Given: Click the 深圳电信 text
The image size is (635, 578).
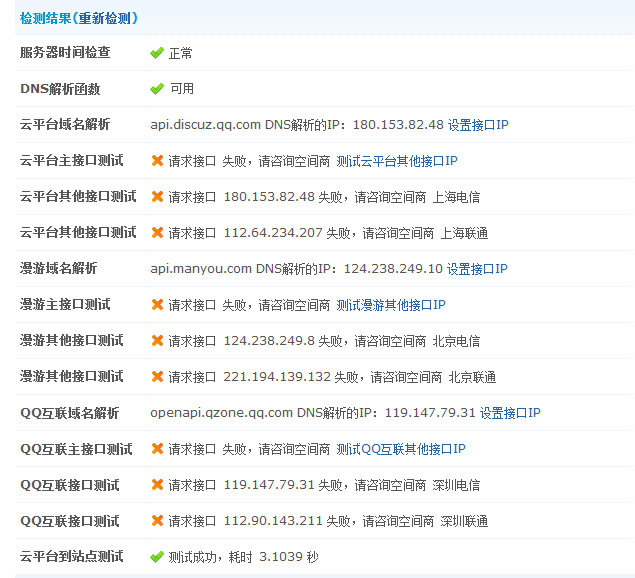Looking at the screenshot, I should 456,485.
